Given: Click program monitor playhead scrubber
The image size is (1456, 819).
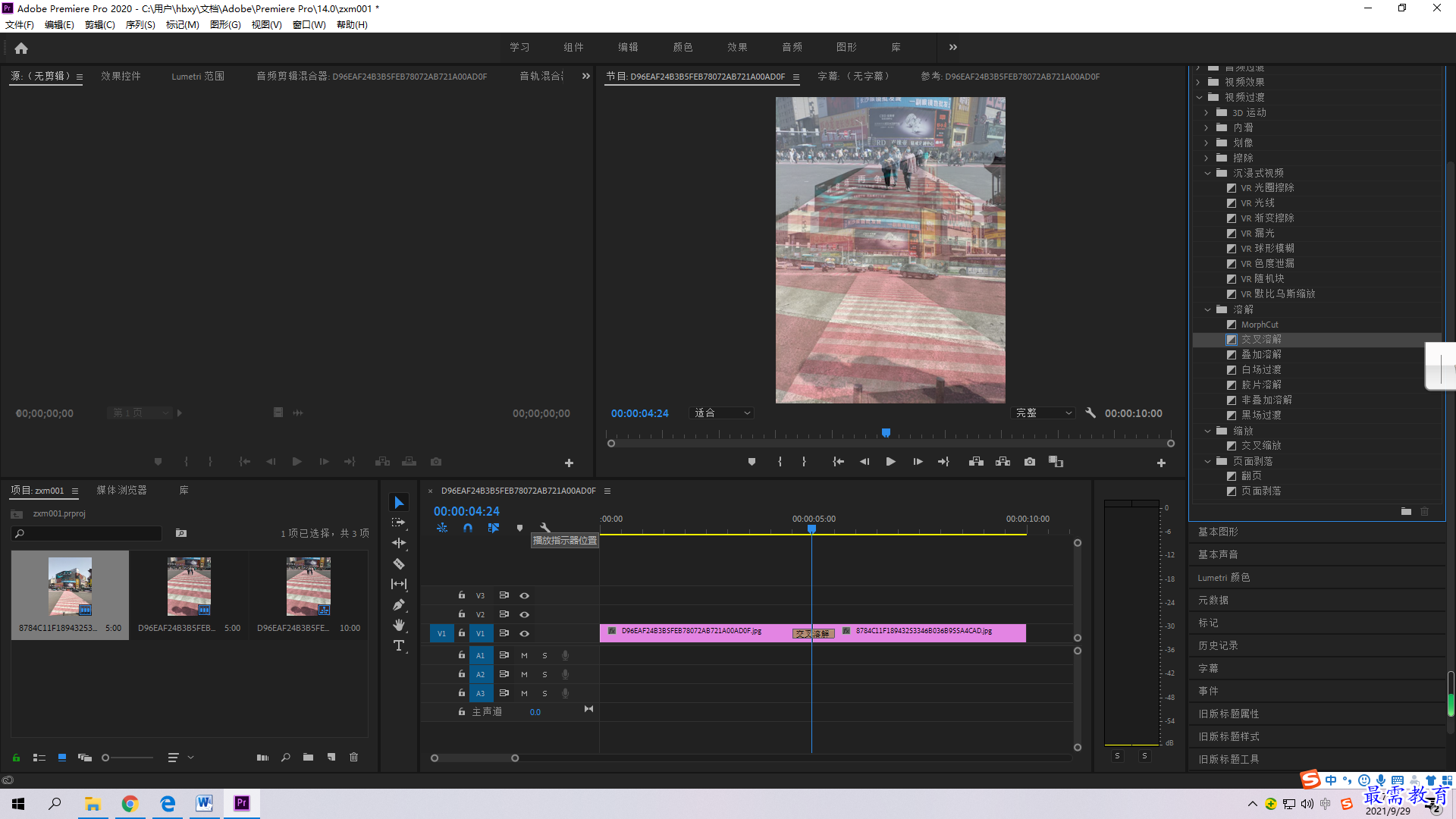Looking at the screenshot, I should [886, 433].
